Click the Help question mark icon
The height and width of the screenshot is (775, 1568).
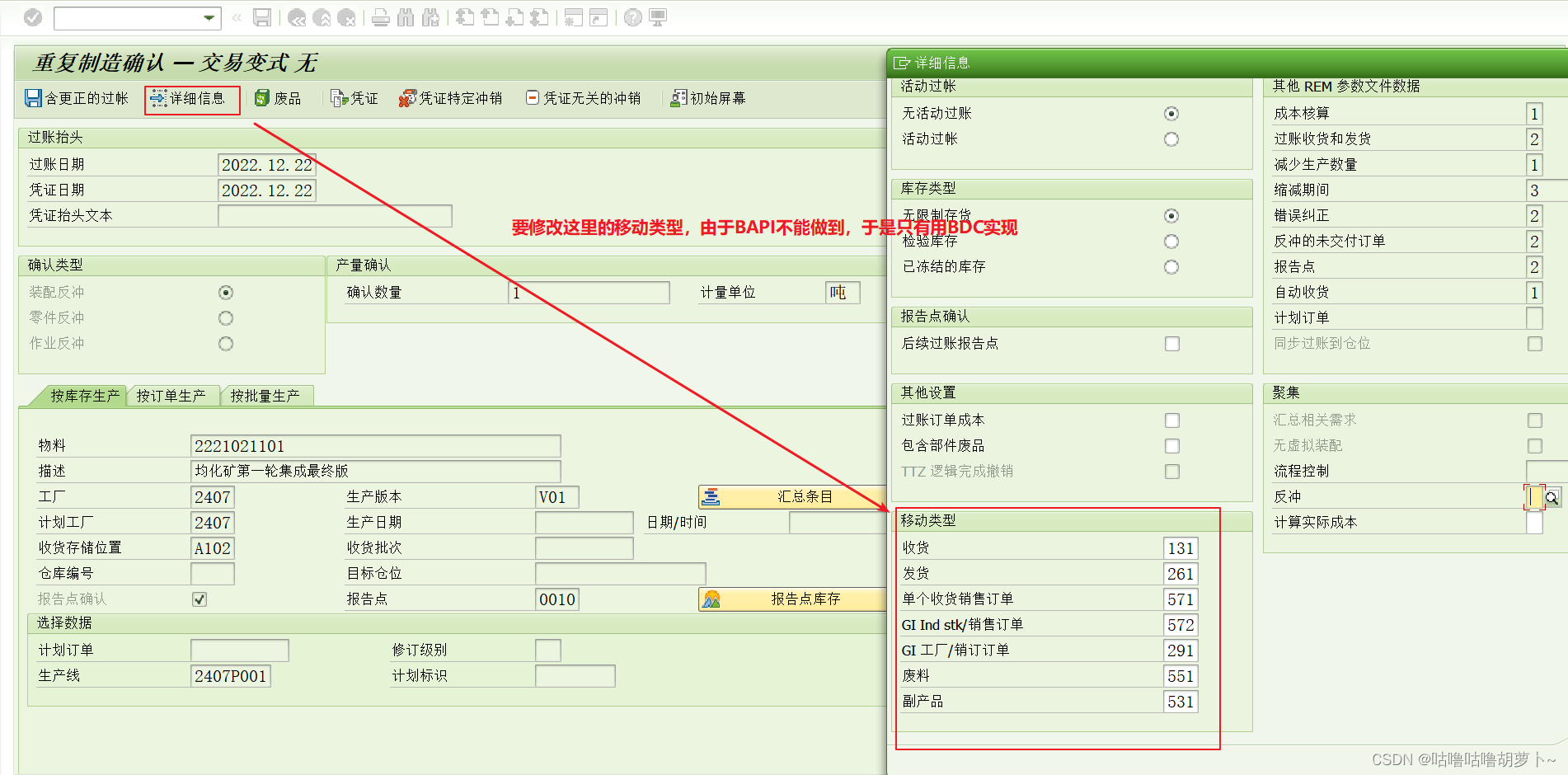pyautogui.click(x=633, y=17)
